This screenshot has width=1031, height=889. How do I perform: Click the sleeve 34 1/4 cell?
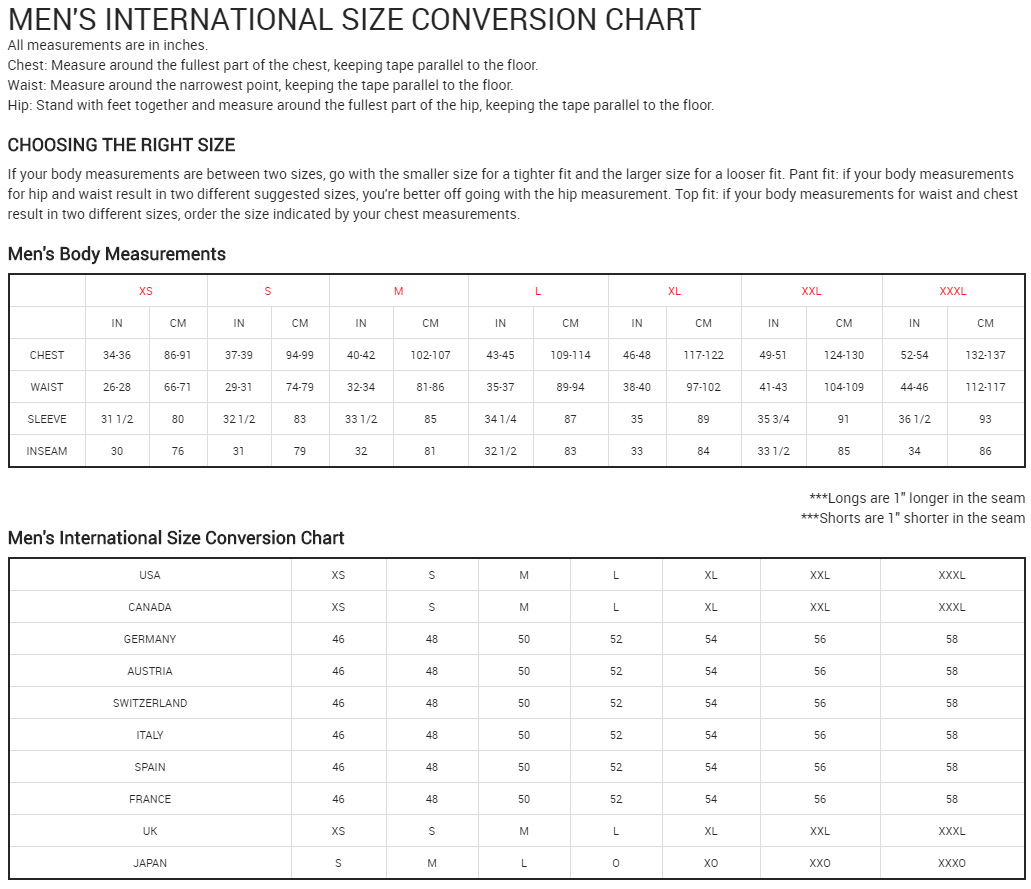click(x=500, y=419)
